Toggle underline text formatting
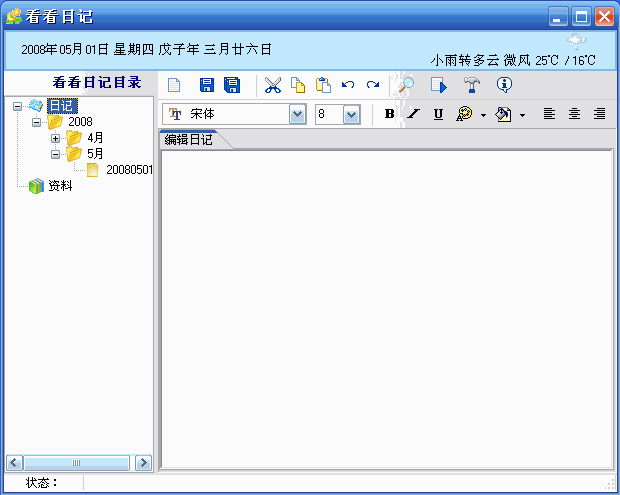620x495 pixels. 438,114
